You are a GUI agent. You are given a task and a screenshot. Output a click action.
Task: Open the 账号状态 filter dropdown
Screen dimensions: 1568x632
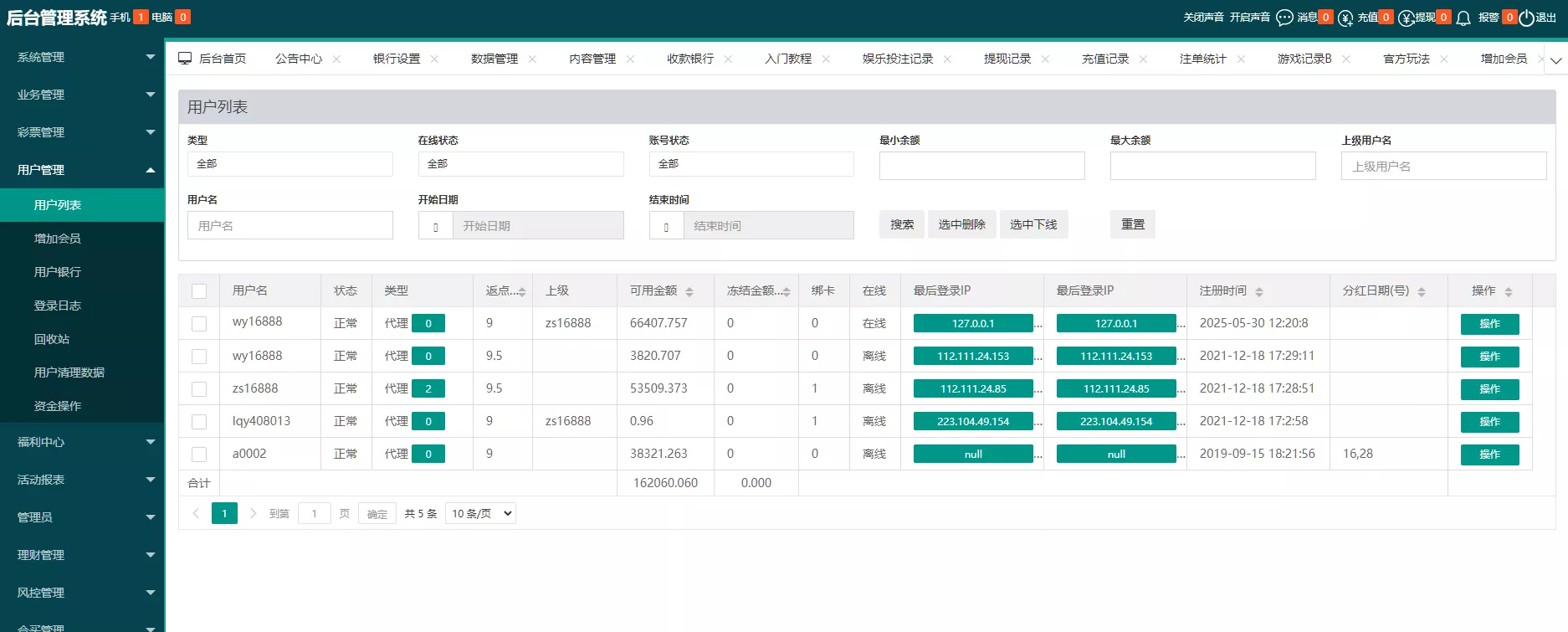[x=751, y=164]
